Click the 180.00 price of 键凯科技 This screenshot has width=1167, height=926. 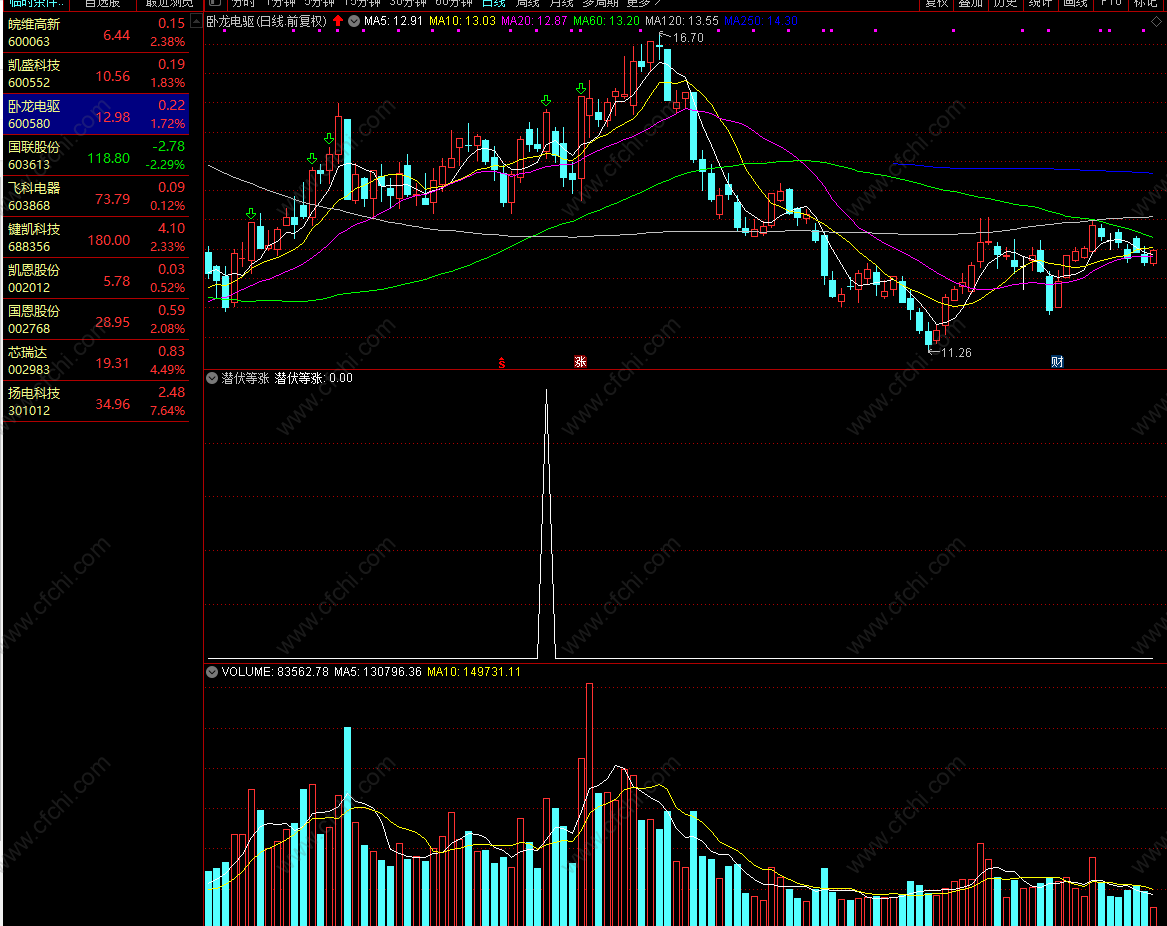[x=109, y=240]
